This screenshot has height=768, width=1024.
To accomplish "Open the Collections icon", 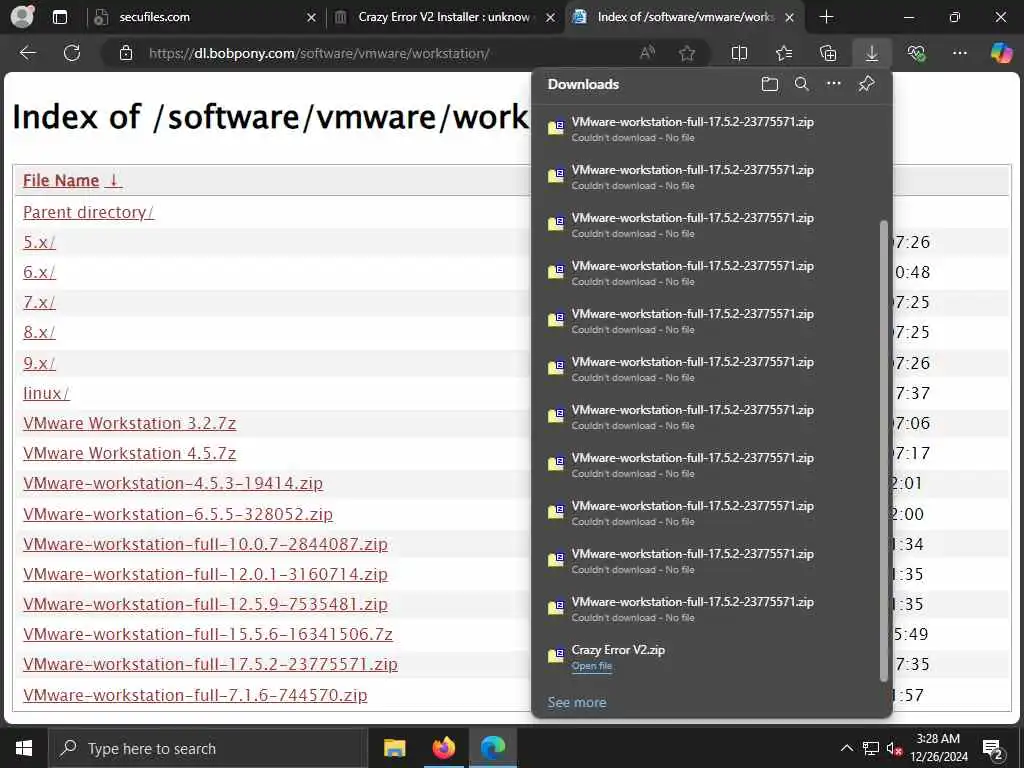I will click(827, 53).
